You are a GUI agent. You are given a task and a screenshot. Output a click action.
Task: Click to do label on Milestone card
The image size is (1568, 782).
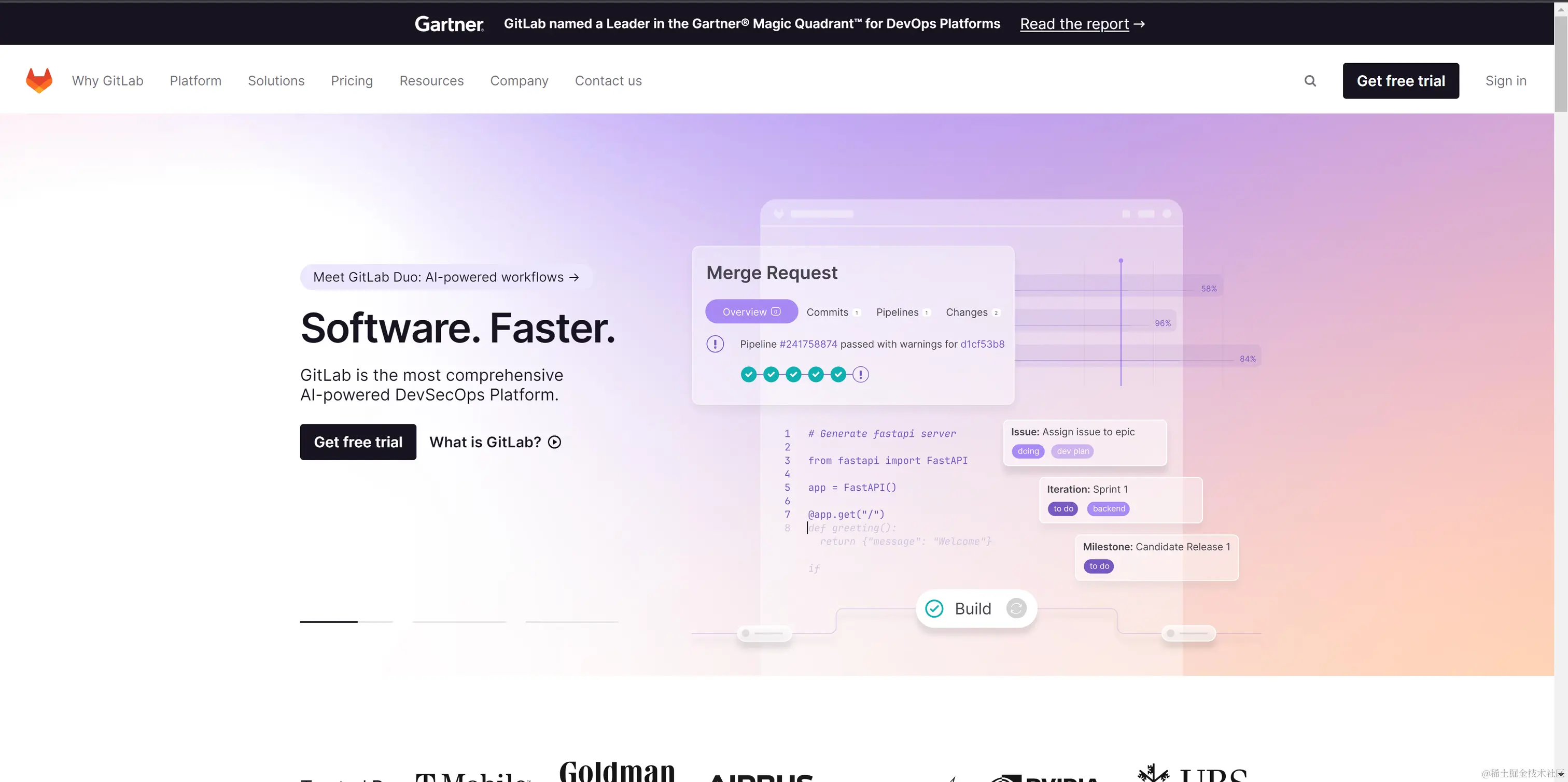[x=1099, y=566]
